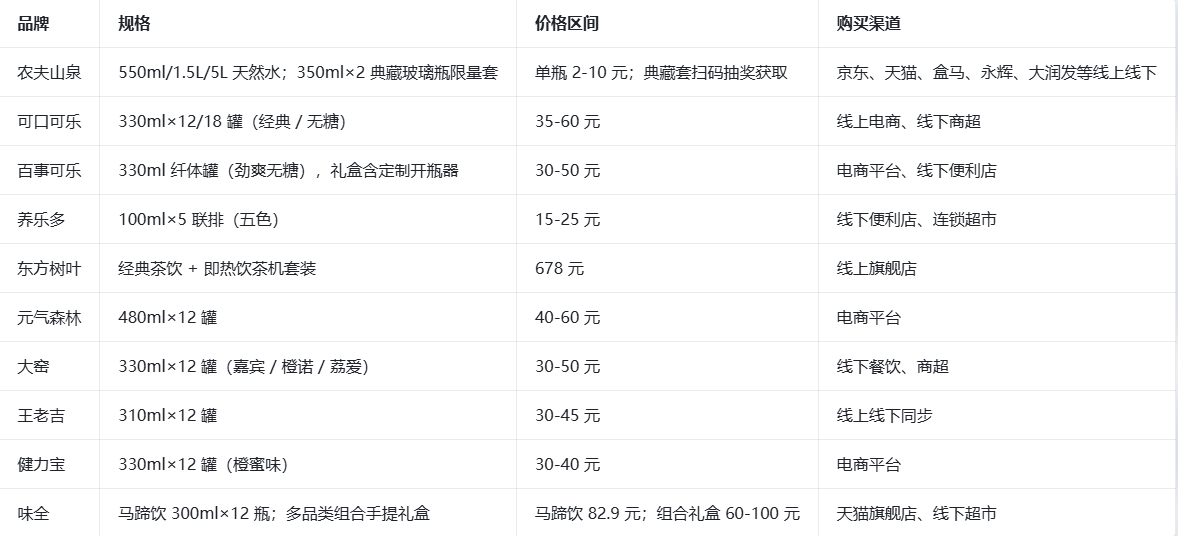Select the 养乐多 brand cell

click(42, 219)
